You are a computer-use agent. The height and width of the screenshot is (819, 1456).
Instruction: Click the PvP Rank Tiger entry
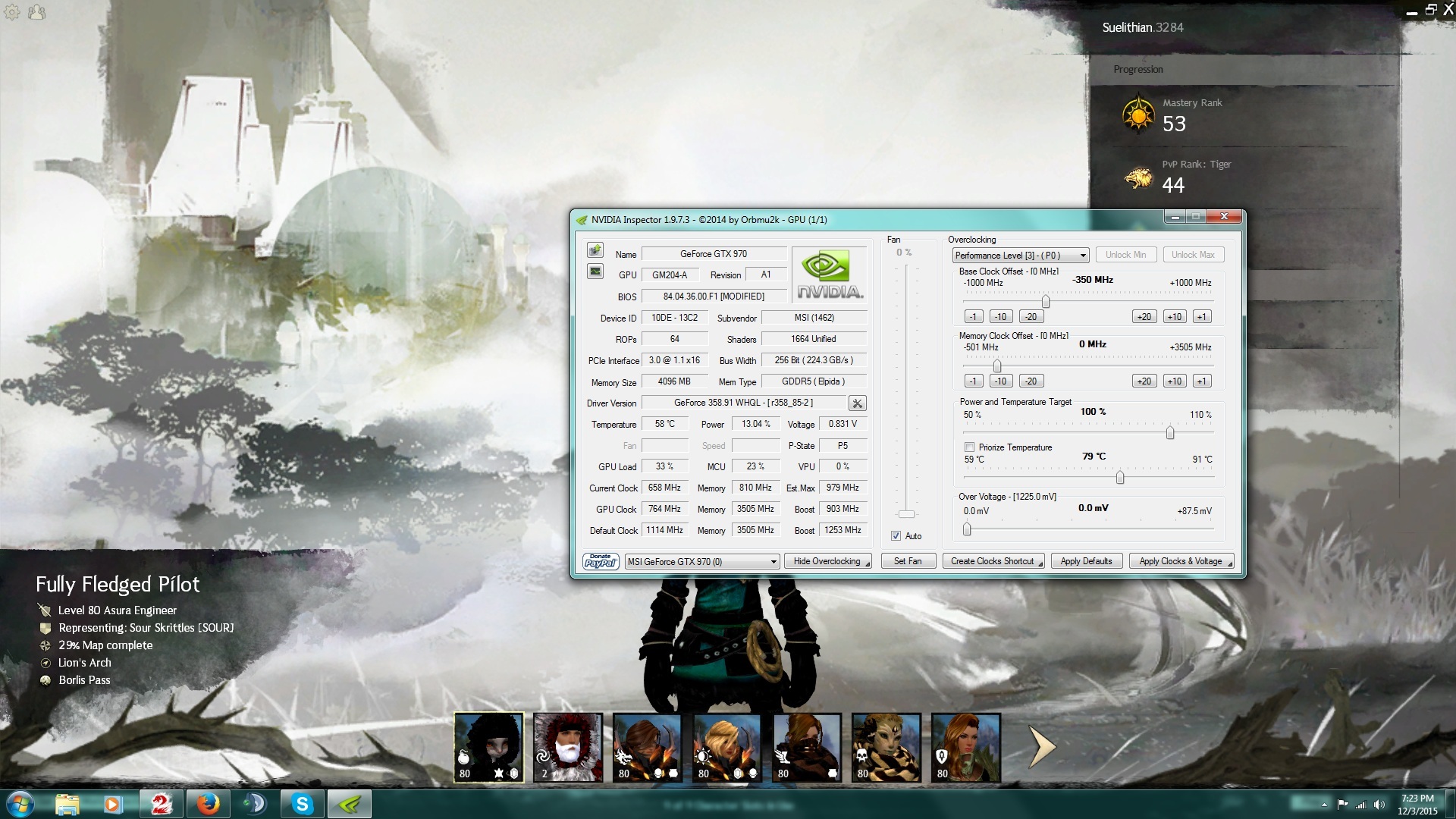point(1176,177)
